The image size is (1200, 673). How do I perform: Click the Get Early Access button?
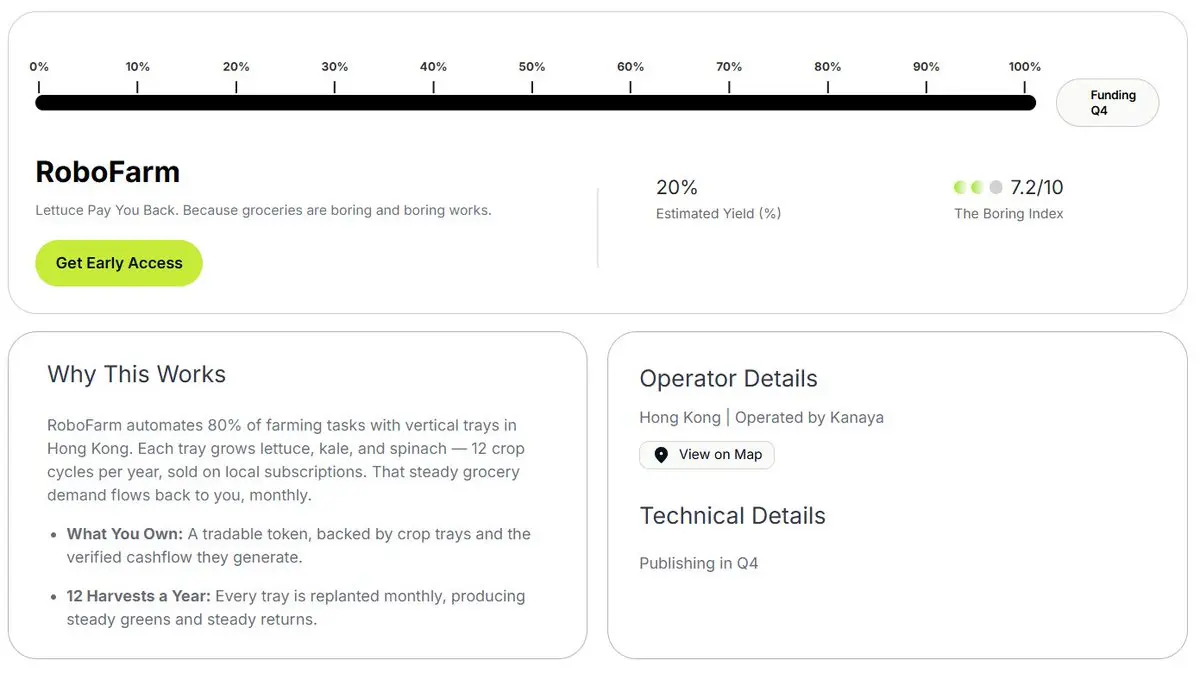[119, 263]
